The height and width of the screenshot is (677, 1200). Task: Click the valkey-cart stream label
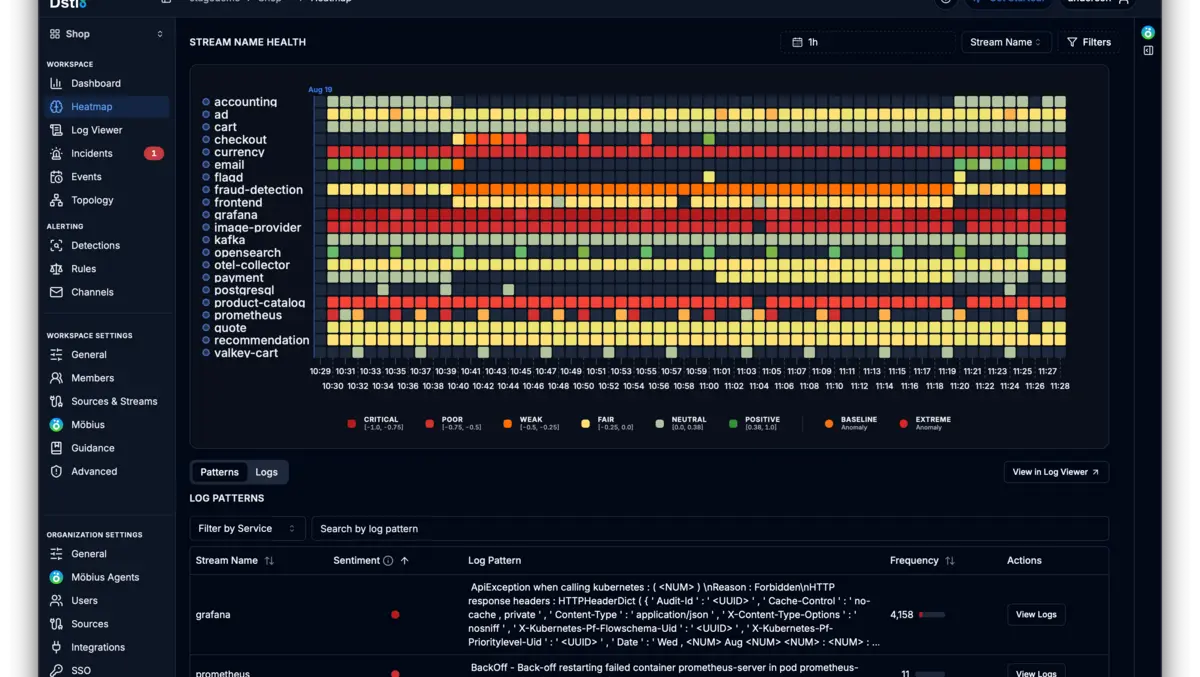(x=246, y=353)
